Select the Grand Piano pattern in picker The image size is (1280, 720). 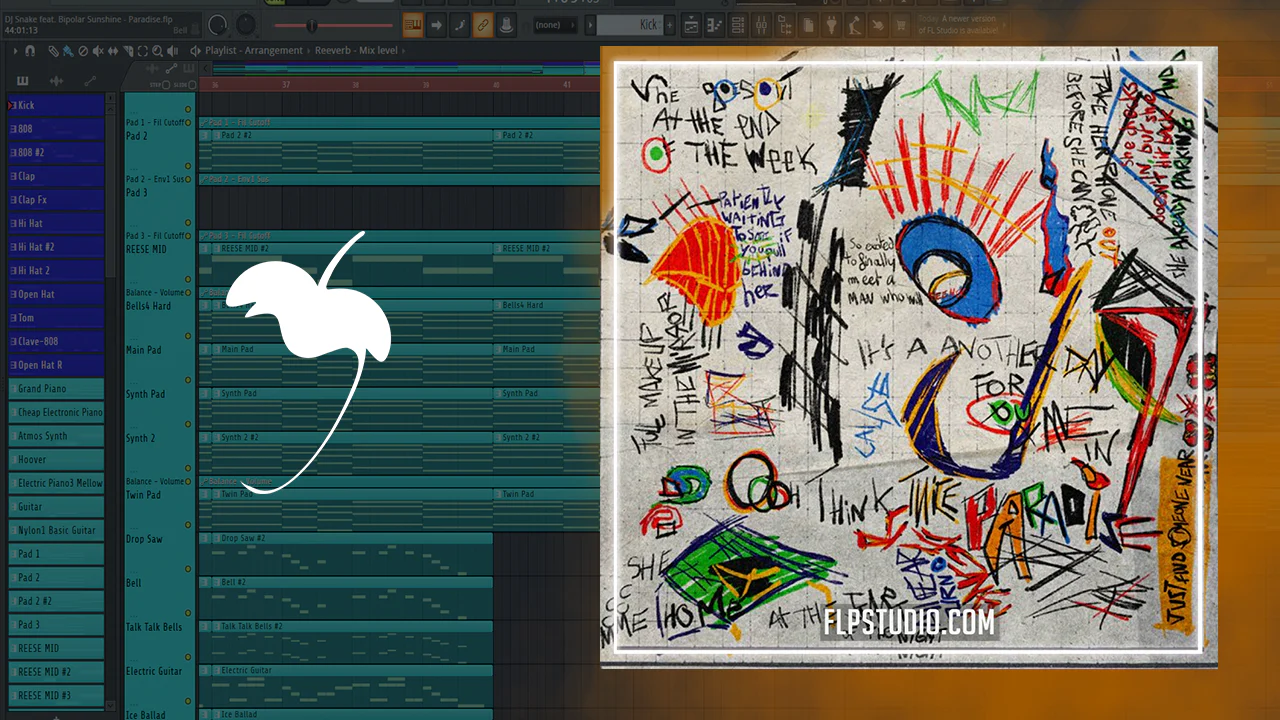[x=56, y=389]
